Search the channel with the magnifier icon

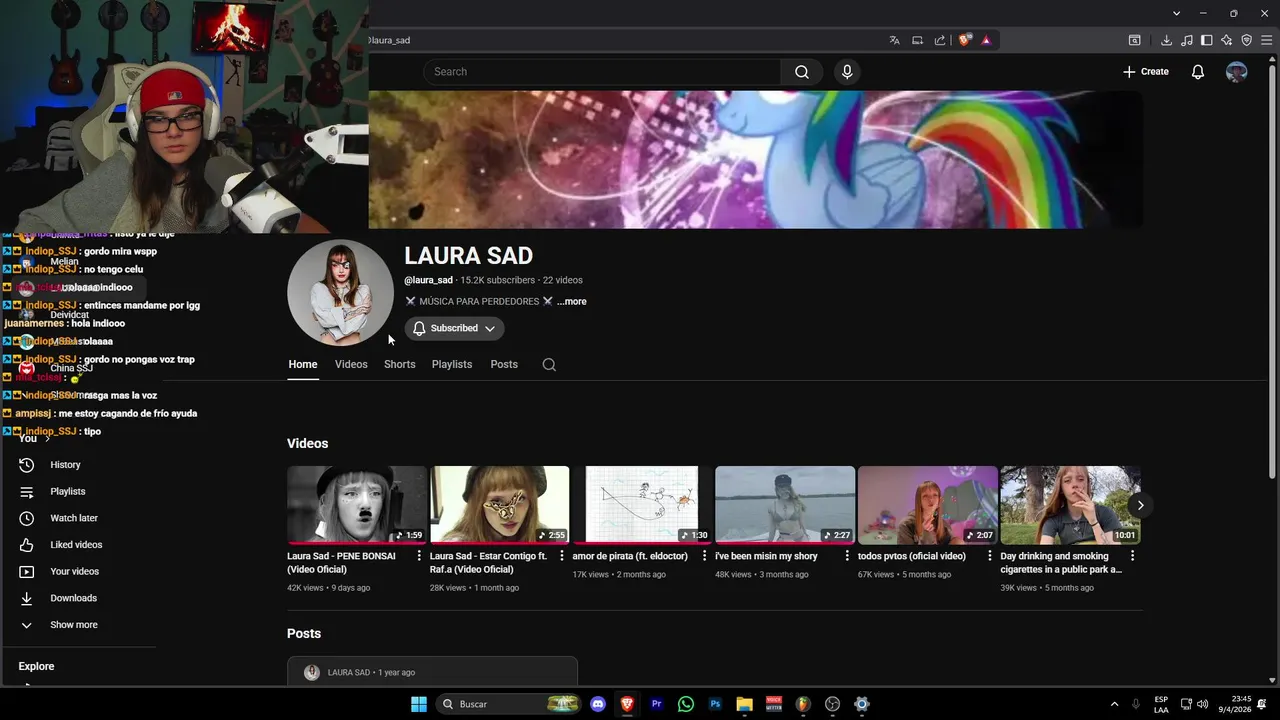549,365
